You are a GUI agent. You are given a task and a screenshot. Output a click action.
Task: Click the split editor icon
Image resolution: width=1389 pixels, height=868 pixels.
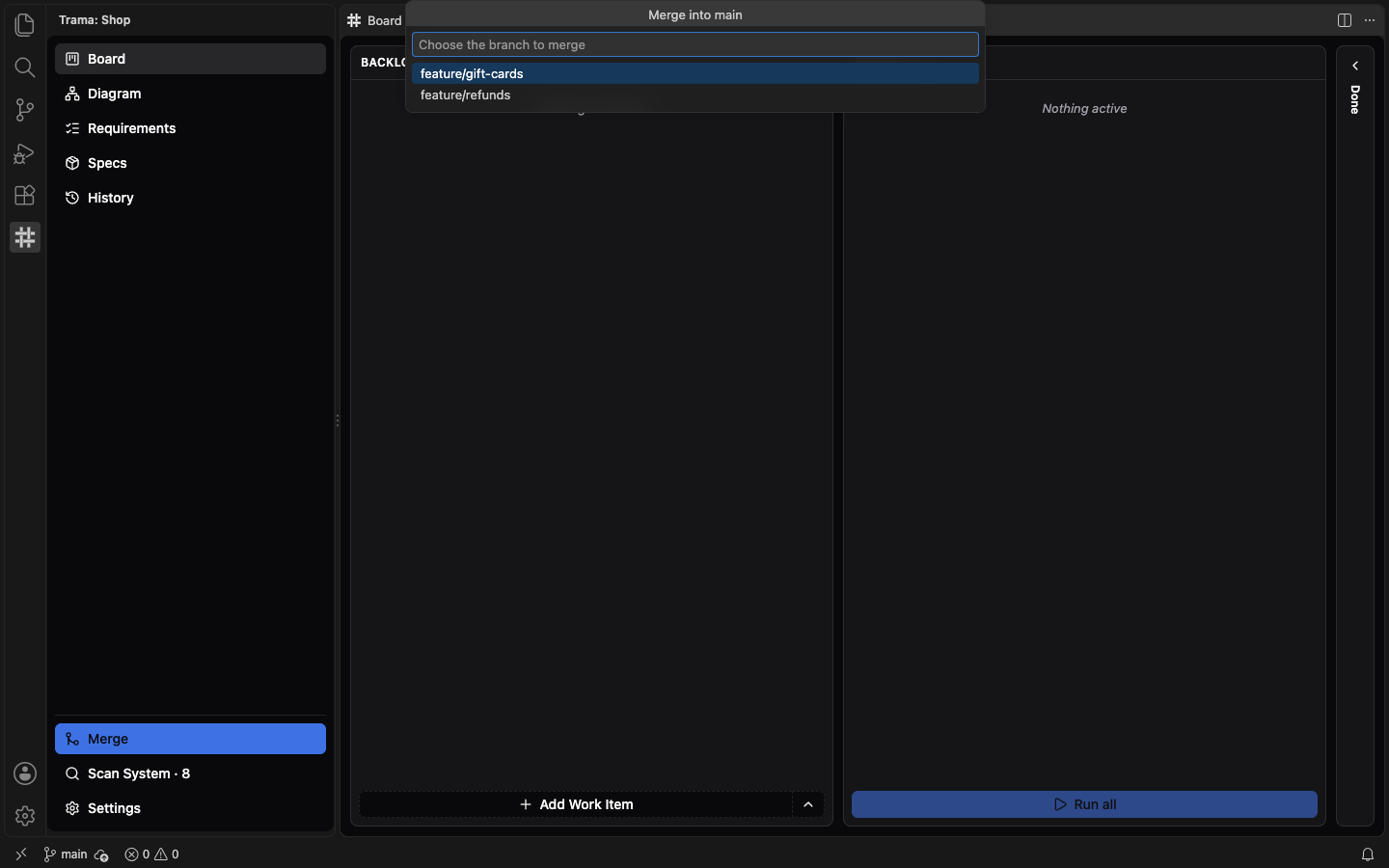pyautogui.click(x=1345, y=20)
